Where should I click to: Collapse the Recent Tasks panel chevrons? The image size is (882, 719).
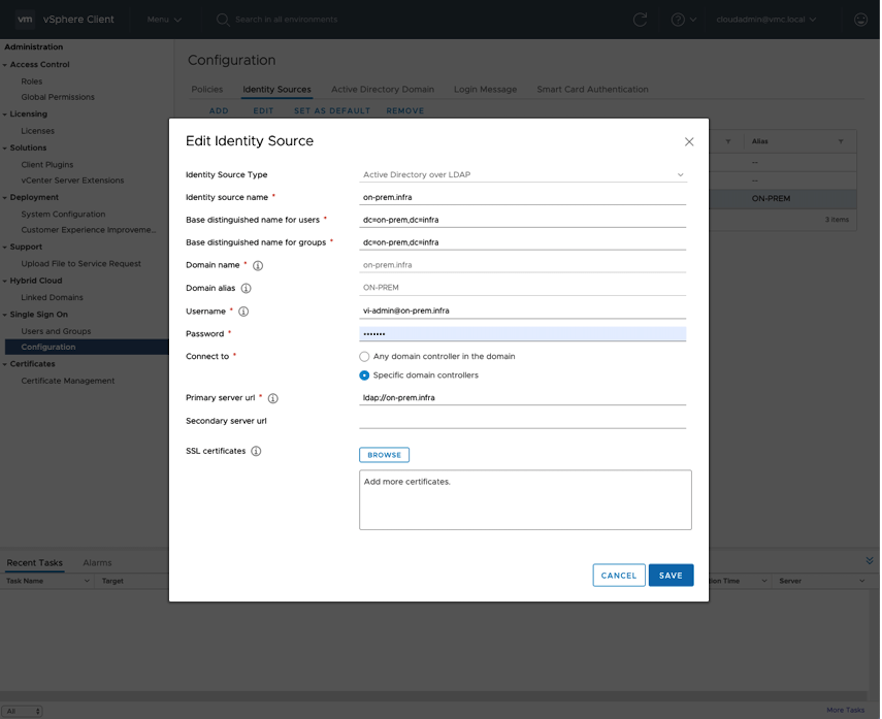870,560
